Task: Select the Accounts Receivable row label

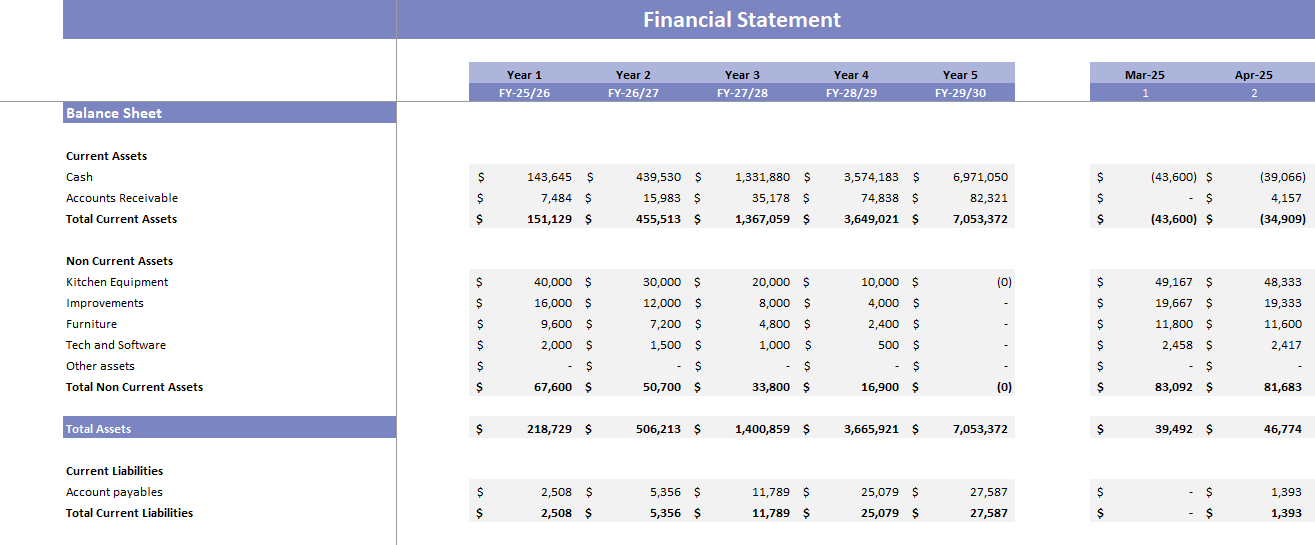Action: (x=122, y=198)
